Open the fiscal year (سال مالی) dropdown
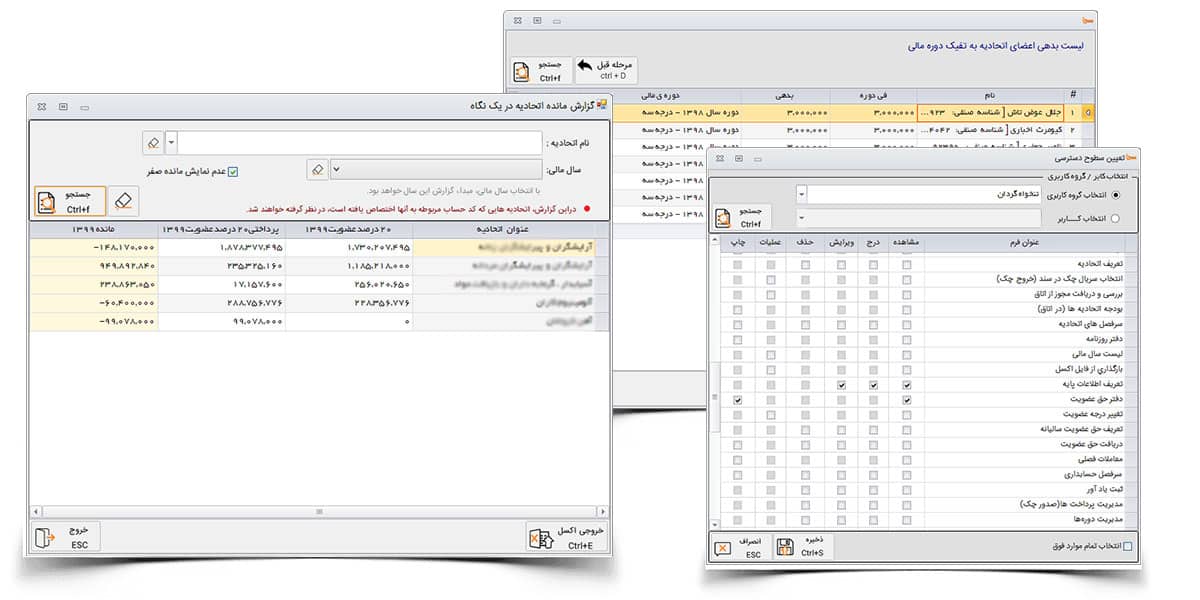 pyautogui.click(x=336, y=170)
